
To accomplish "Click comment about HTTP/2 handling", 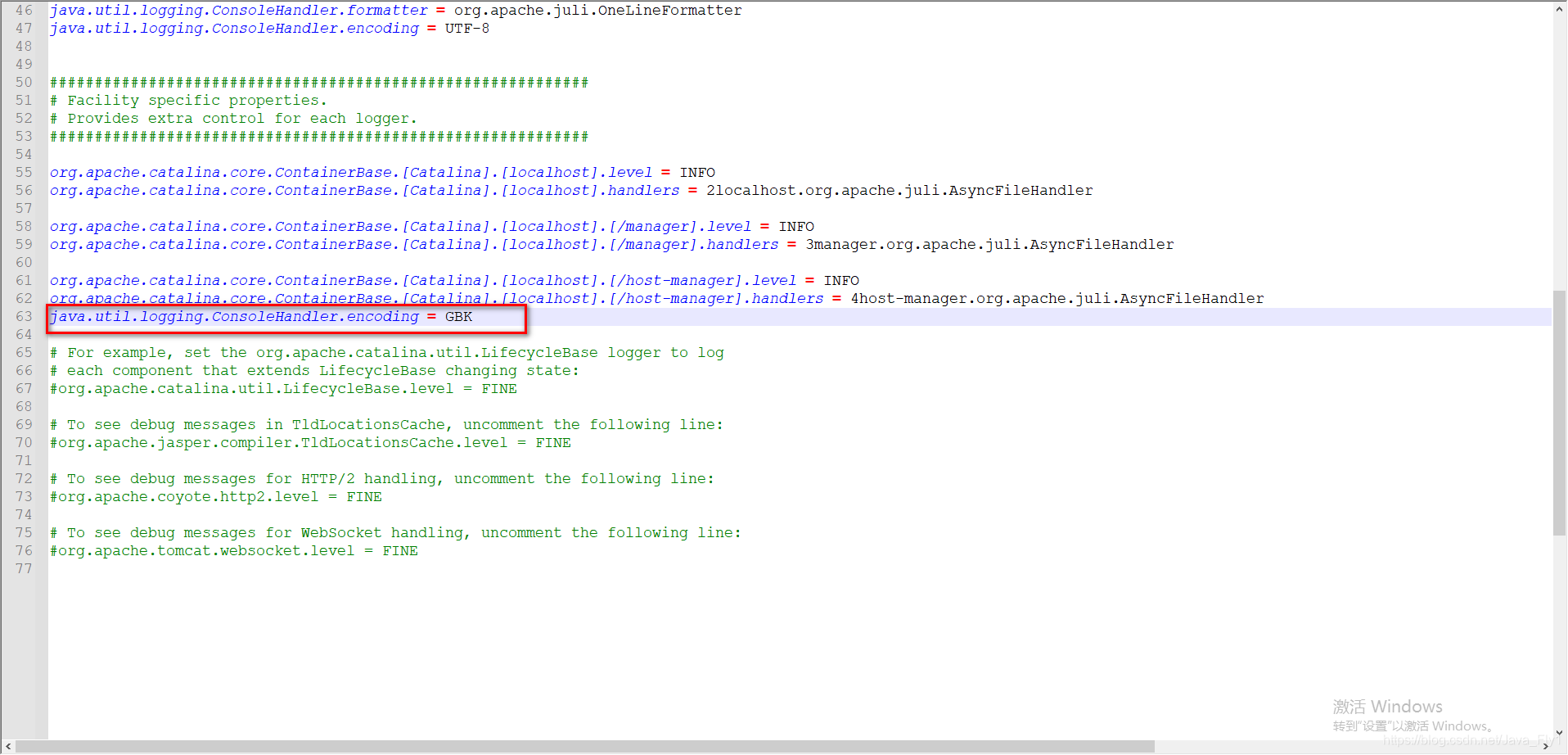I will (x=382, y=479).
